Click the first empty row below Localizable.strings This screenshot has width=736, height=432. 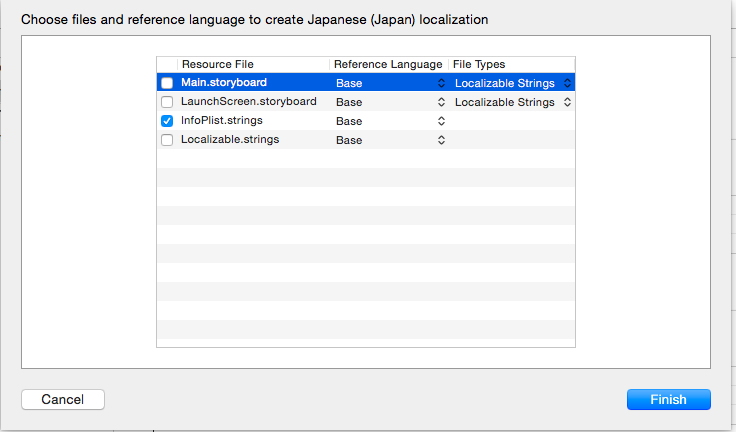[x=365, y=159]
